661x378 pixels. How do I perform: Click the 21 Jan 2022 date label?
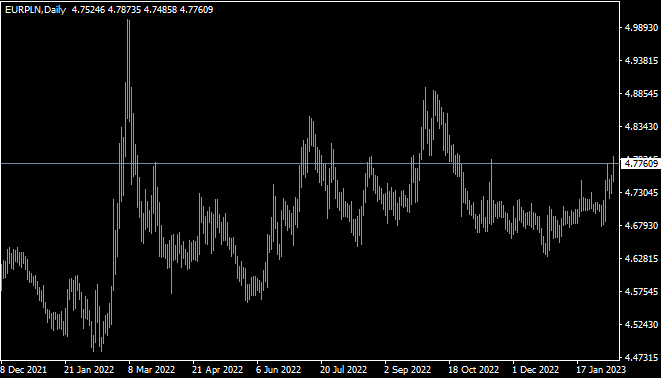pos(89,370)
